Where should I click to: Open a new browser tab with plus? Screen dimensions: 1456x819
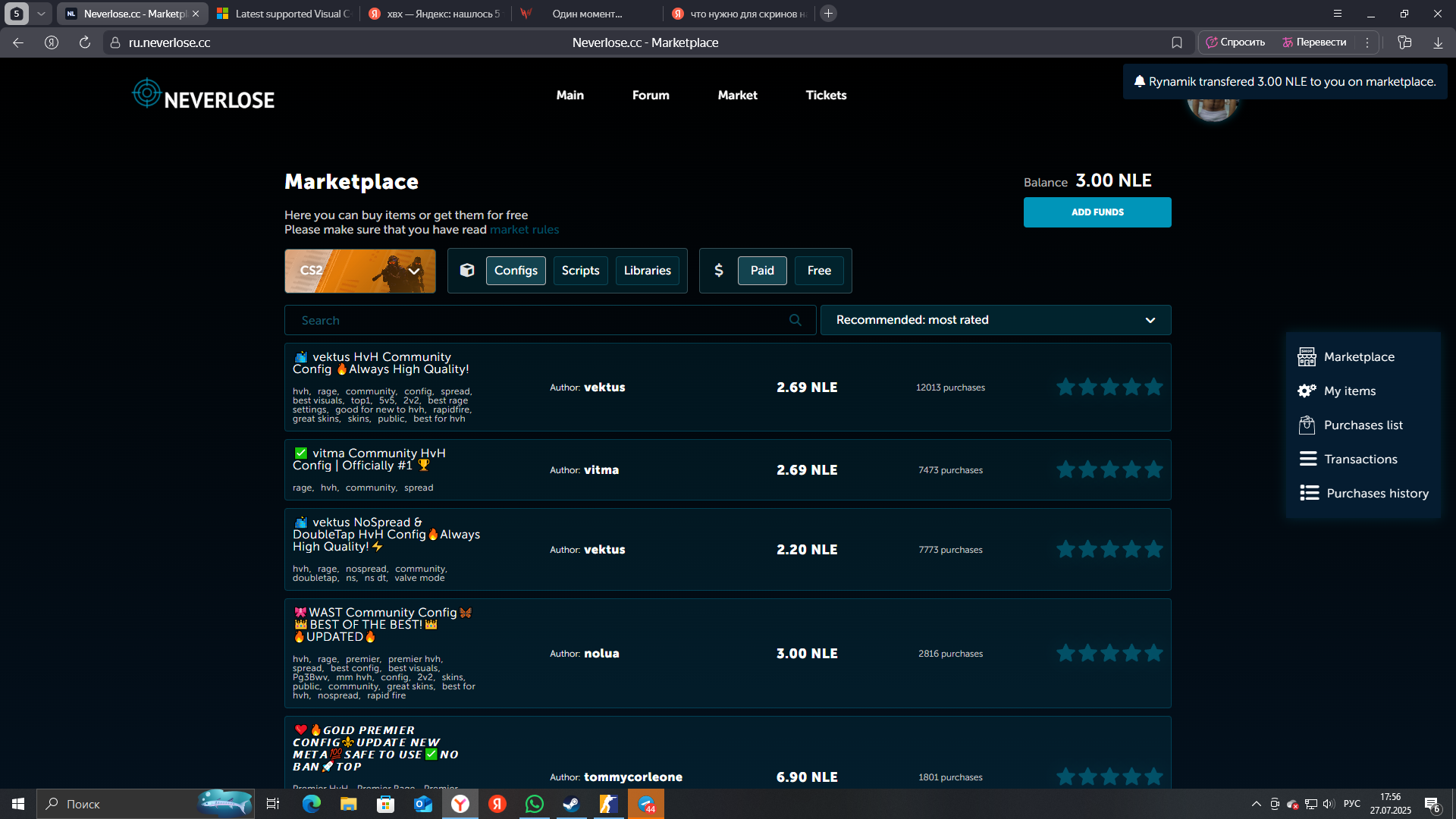click(x=828, y=13)
